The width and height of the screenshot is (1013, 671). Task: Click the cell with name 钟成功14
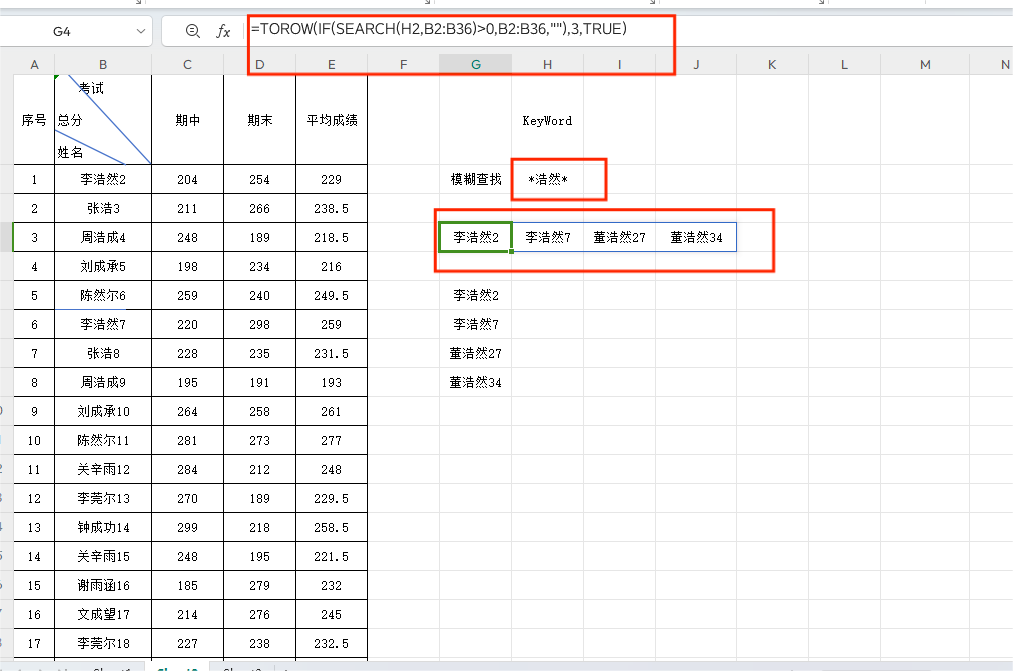coord(103,528)
